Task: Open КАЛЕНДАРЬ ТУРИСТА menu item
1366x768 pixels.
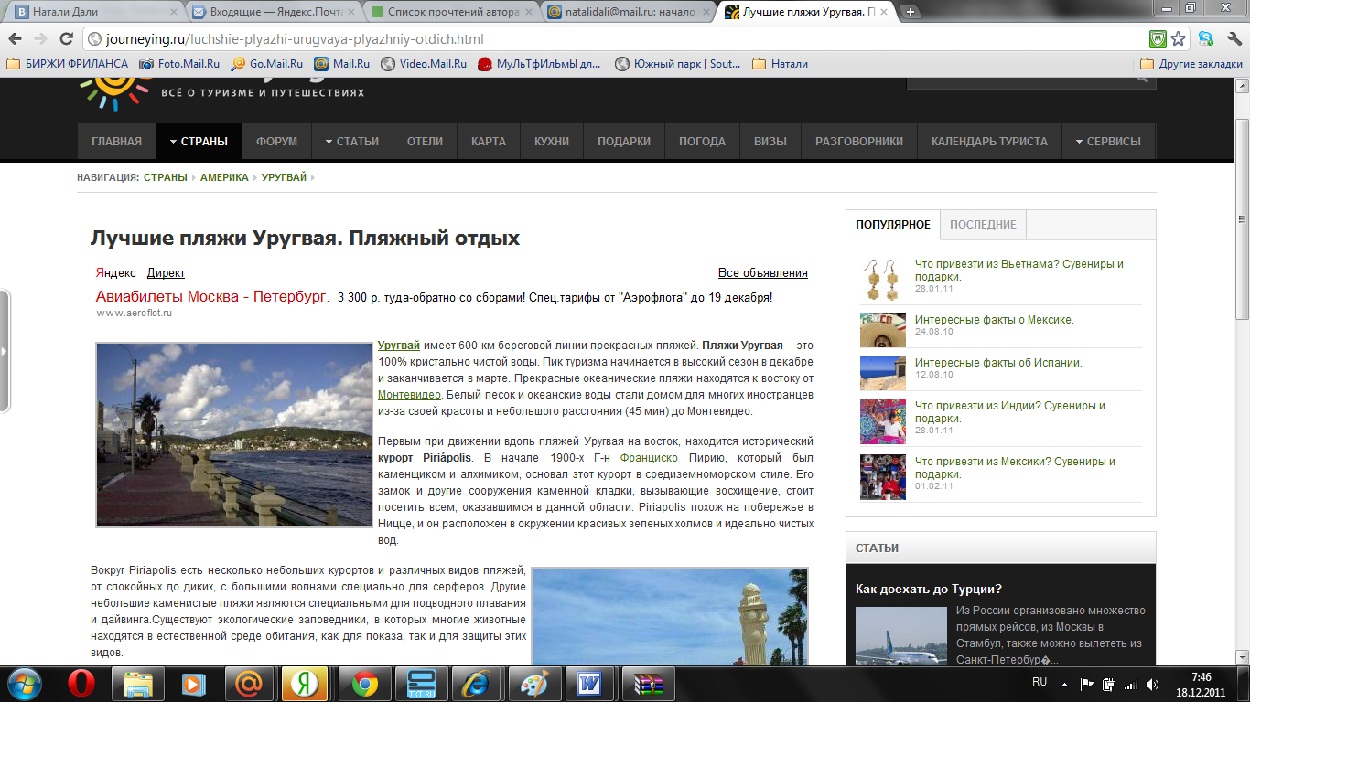Action: pyautogui.click(x=989, y=141)
